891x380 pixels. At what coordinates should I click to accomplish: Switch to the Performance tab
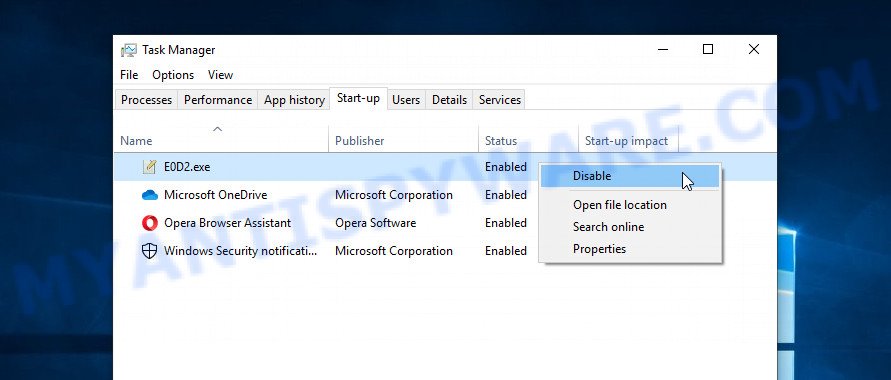pos(218,100)
